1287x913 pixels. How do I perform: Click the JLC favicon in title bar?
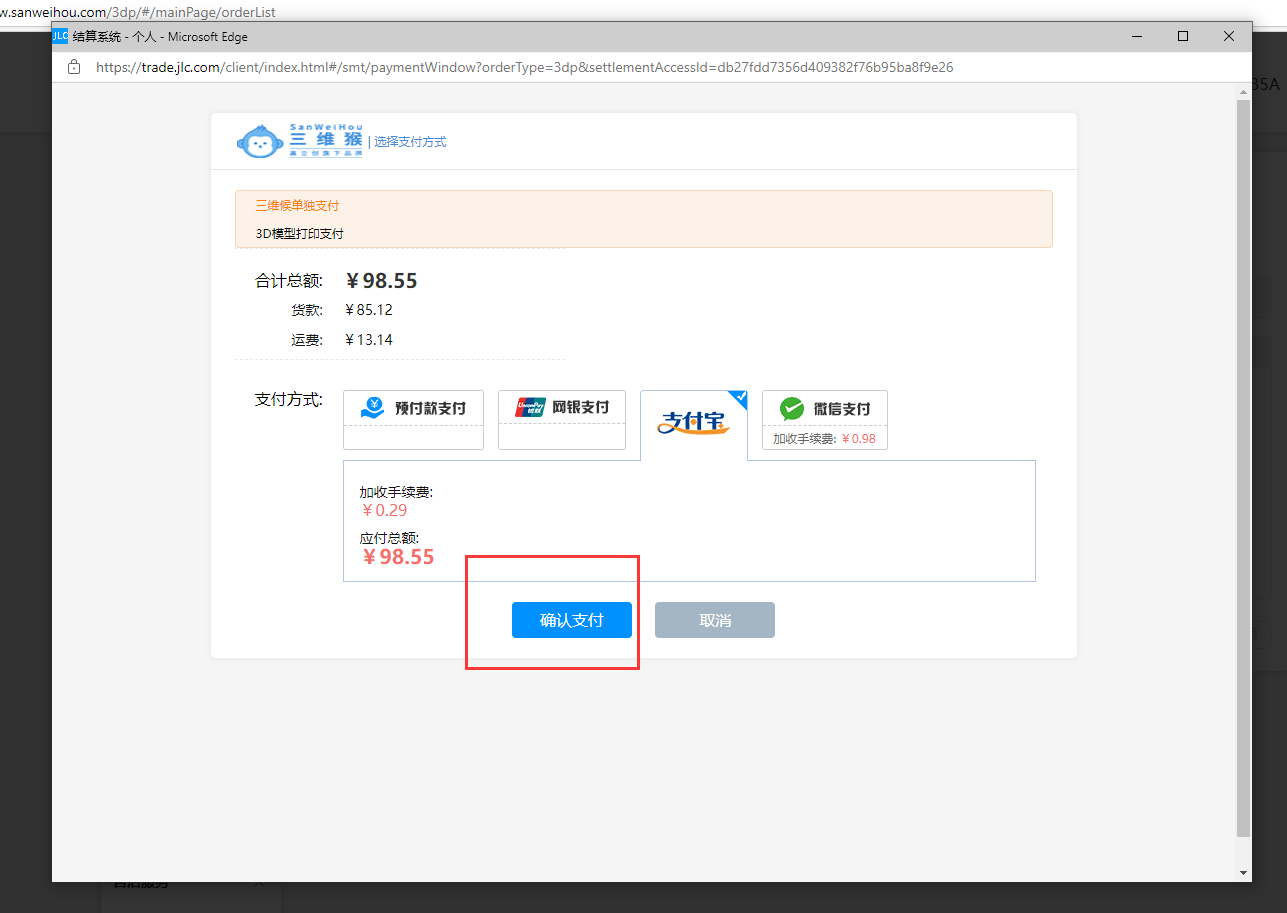tap(60, 36)
